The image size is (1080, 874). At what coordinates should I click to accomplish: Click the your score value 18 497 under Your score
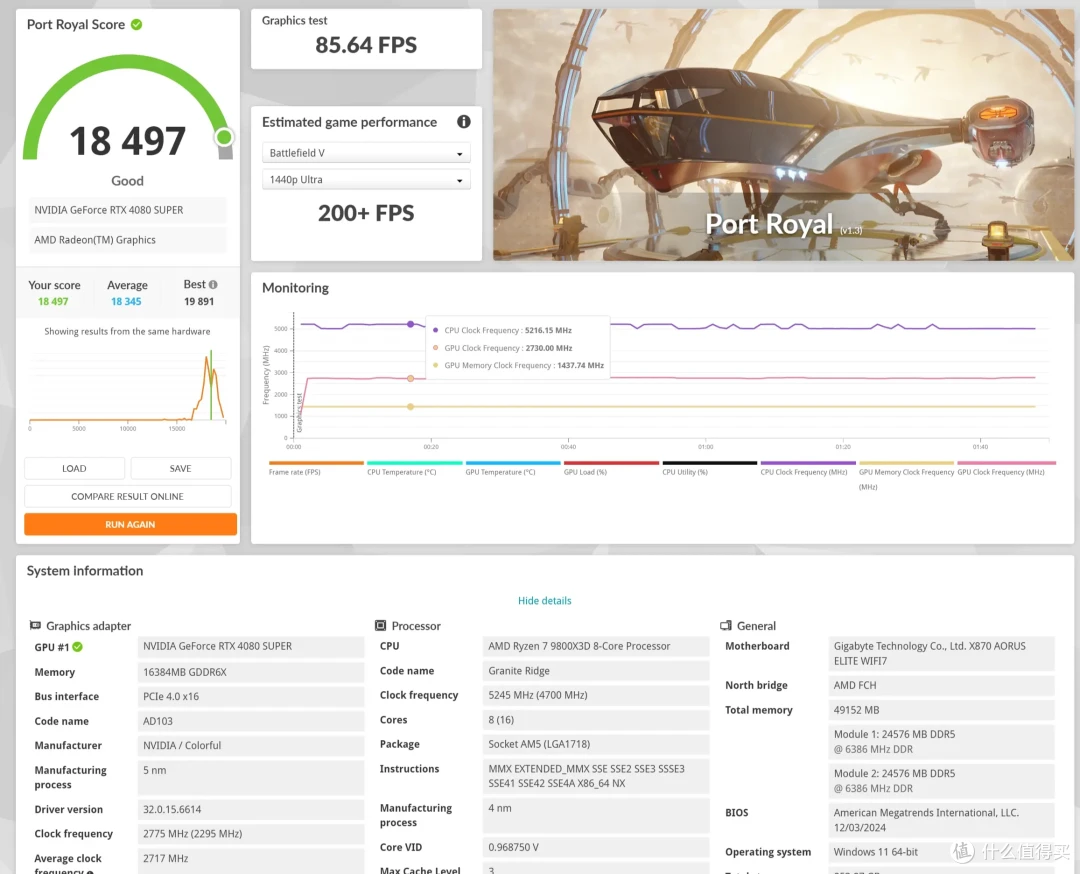(53, 302)
